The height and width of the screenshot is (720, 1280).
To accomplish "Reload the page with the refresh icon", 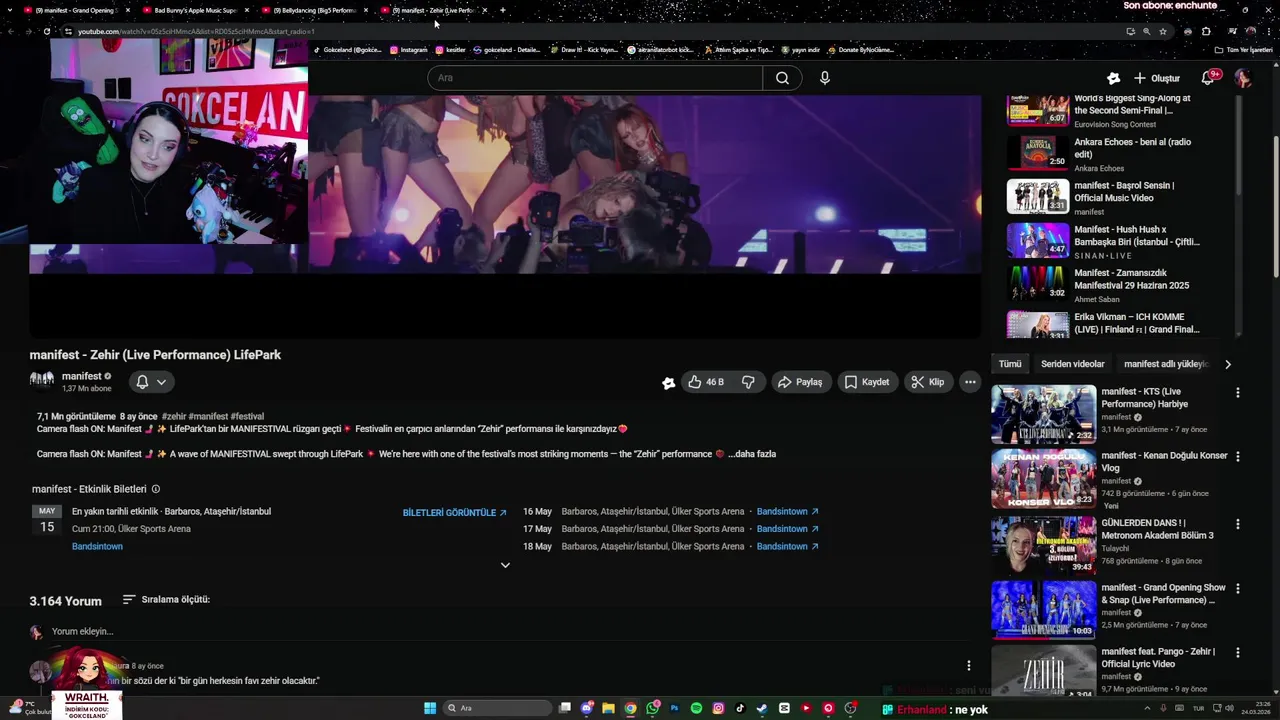I will [x=46, y=31].
